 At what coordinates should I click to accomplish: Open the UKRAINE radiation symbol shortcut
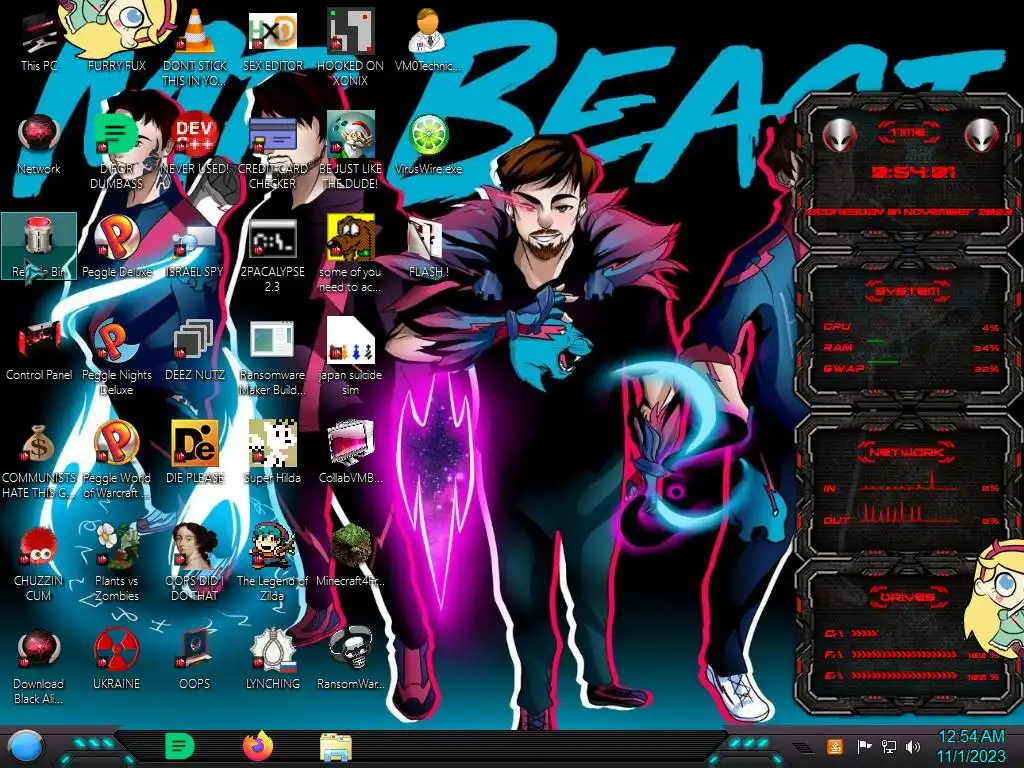tap(116, 660)
